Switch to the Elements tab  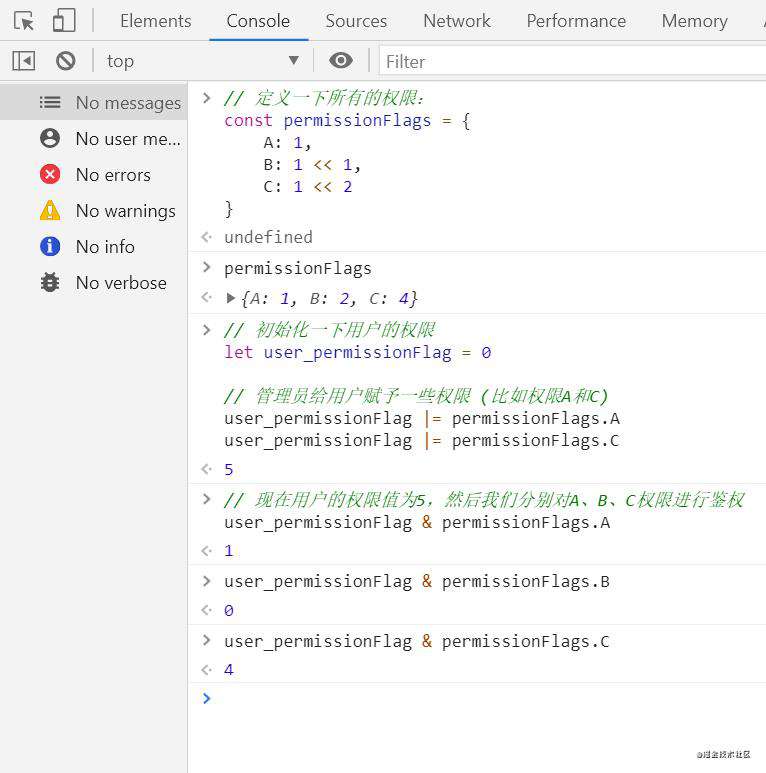[x=156, y=21]
